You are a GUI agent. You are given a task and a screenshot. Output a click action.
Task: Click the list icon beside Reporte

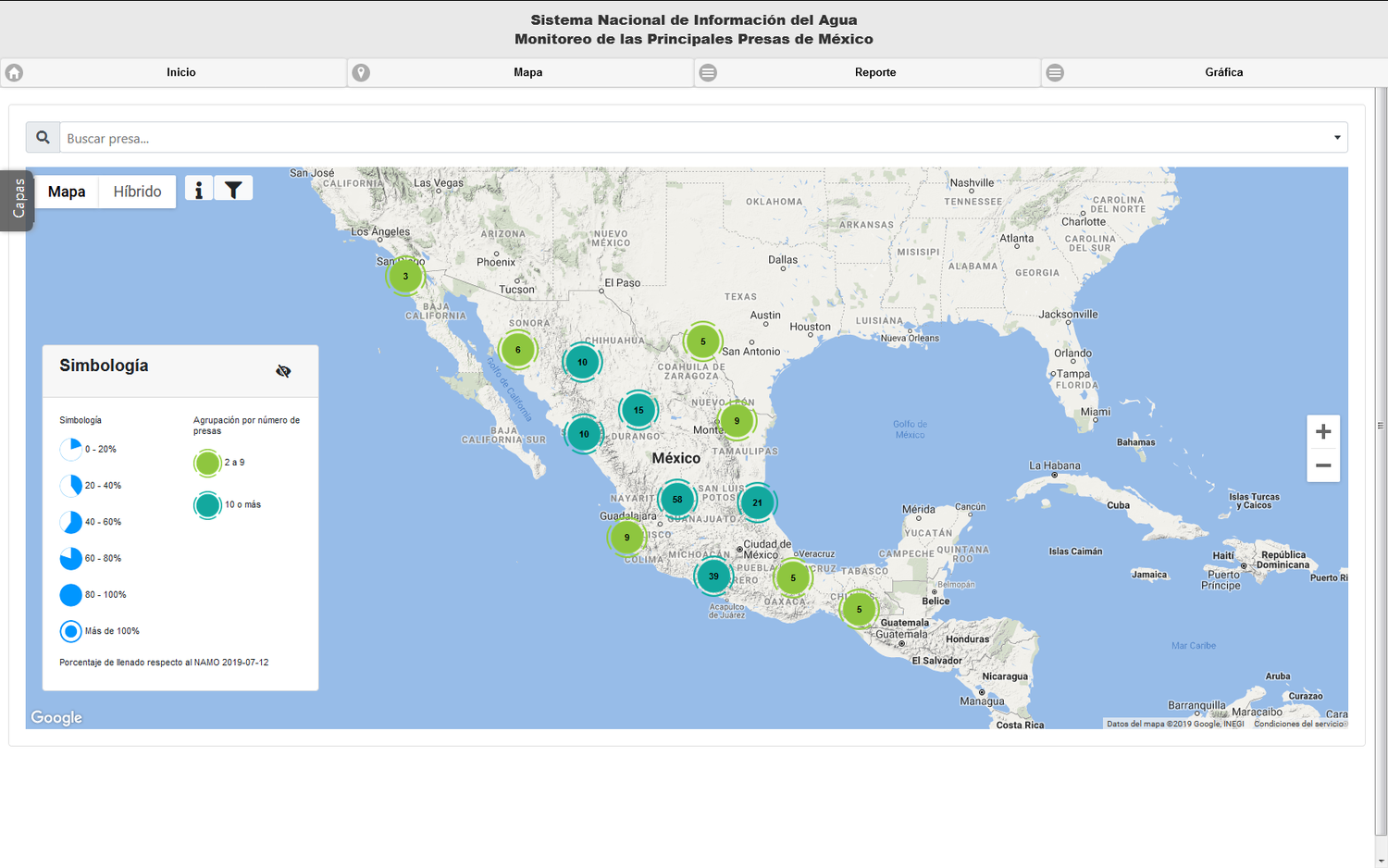pyautogui.click(x=708, y=72)
